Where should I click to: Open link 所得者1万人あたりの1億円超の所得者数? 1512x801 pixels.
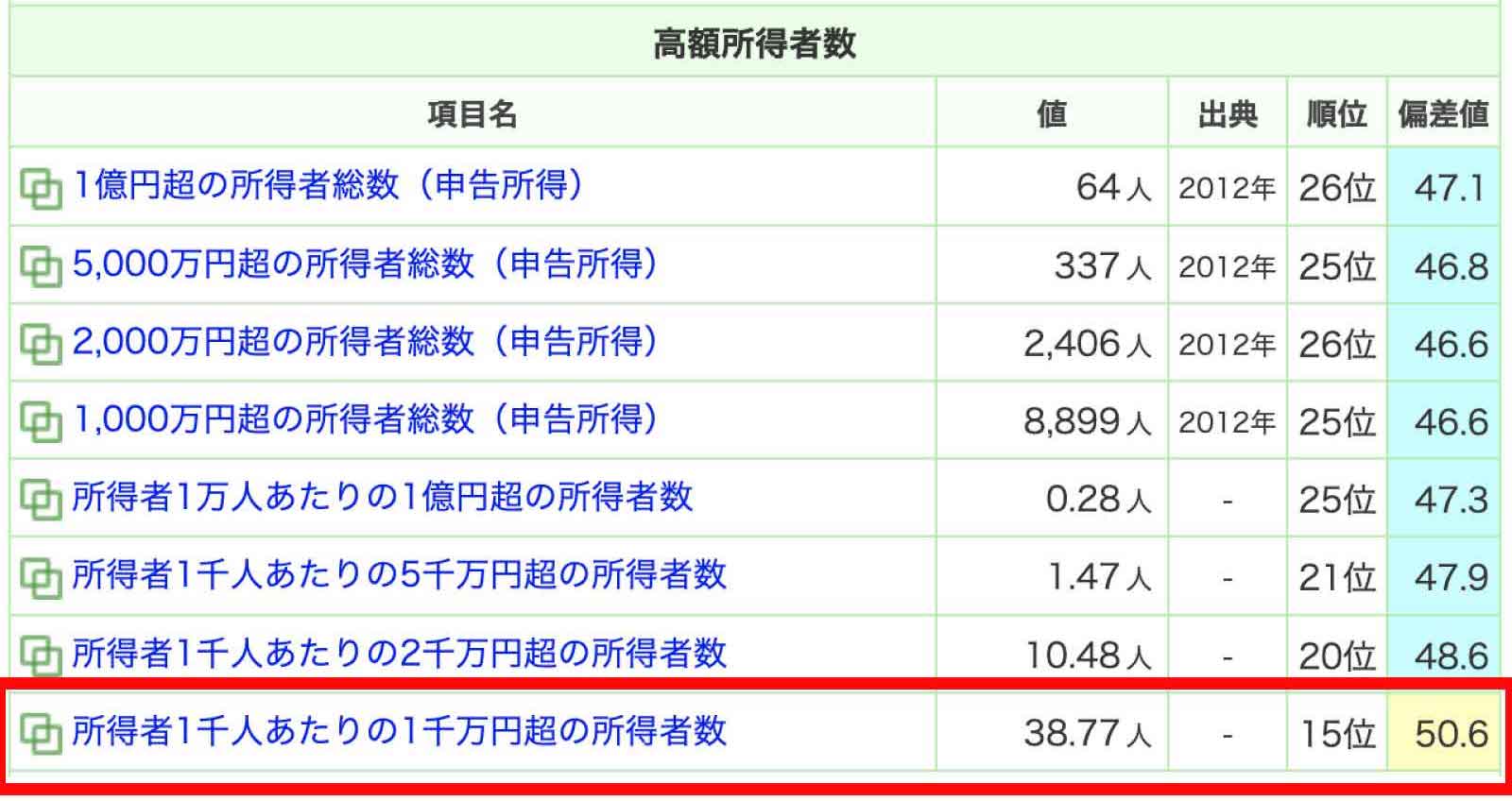pyautogui.click(x=383, y=497)
